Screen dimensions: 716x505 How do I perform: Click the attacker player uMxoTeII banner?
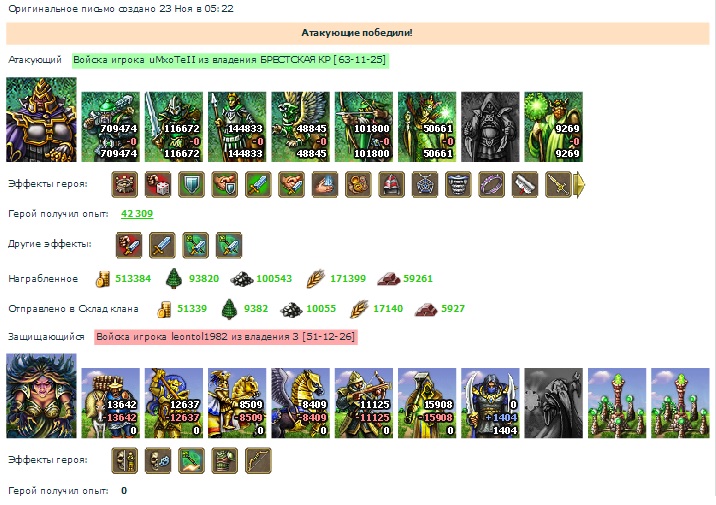coord(230,60)
